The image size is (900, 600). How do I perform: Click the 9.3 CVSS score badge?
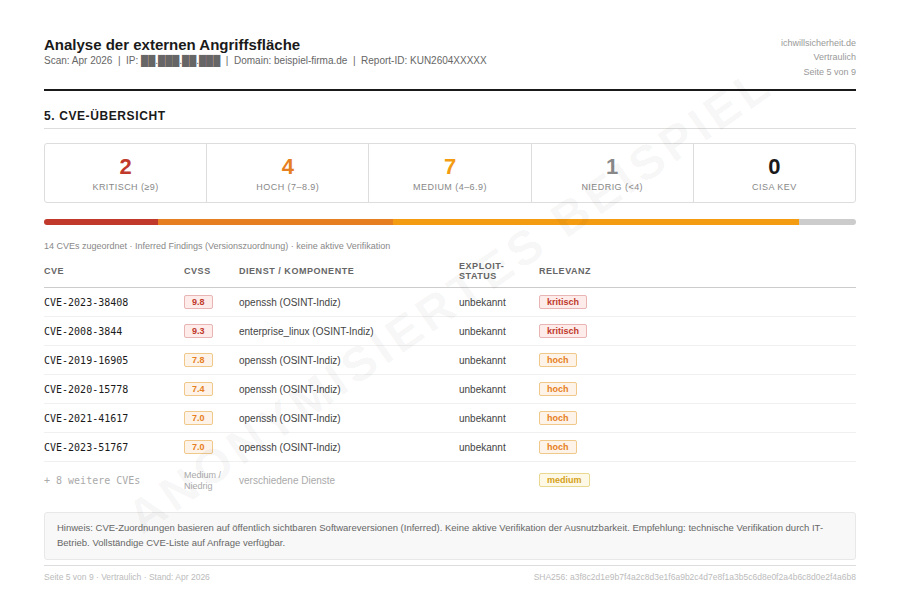pyautogui.click(x=198, y=331)
